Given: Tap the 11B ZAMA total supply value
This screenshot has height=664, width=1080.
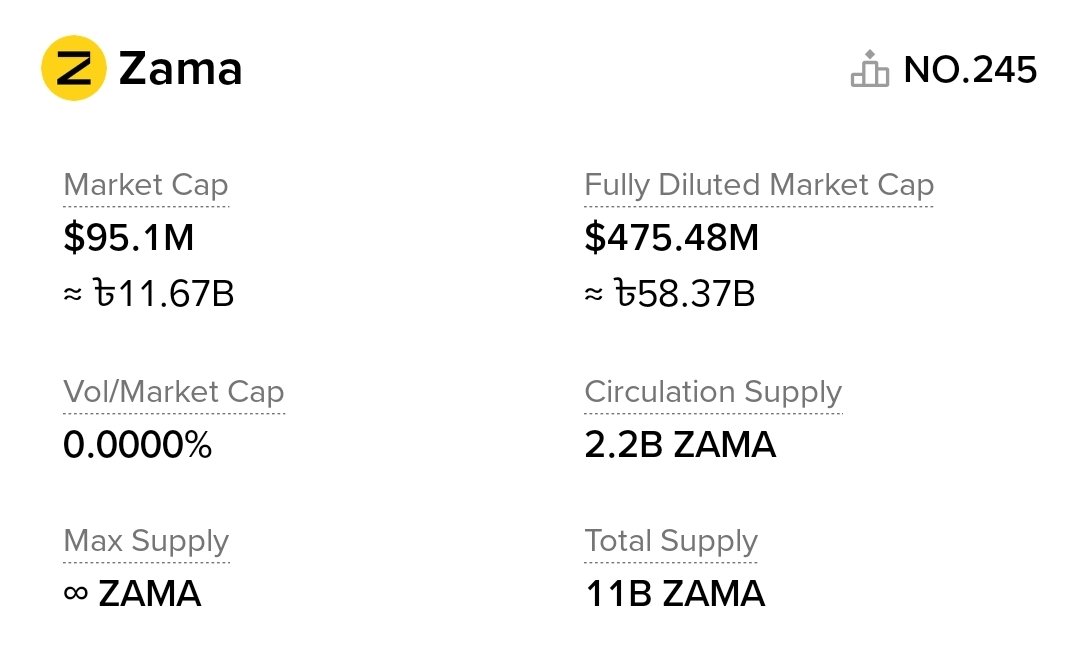Looking at the screenshot, I should click(x=675, y=594).
